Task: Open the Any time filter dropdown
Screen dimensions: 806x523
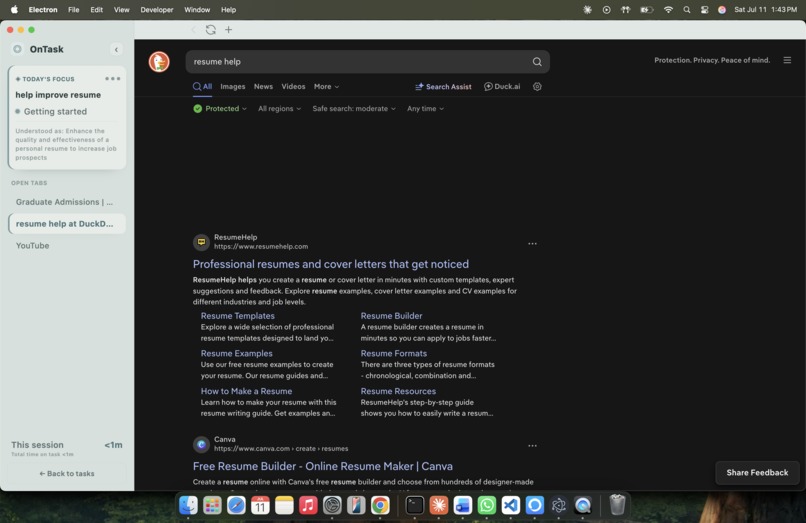Action: pyautogui.click(x=426, y=109)
